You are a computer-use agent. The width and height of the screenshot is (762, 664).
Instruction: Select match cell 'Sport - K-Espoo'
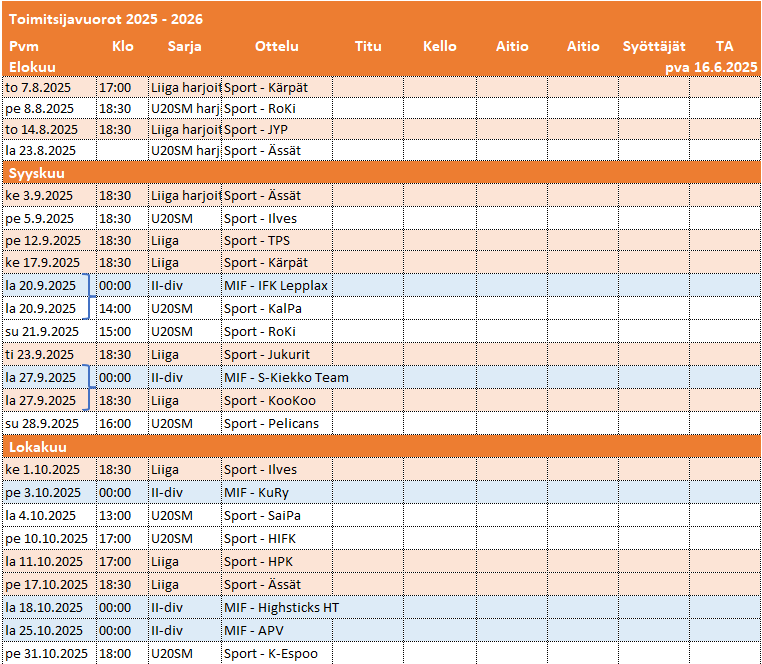pyautogui.click(x=277, y=653)
